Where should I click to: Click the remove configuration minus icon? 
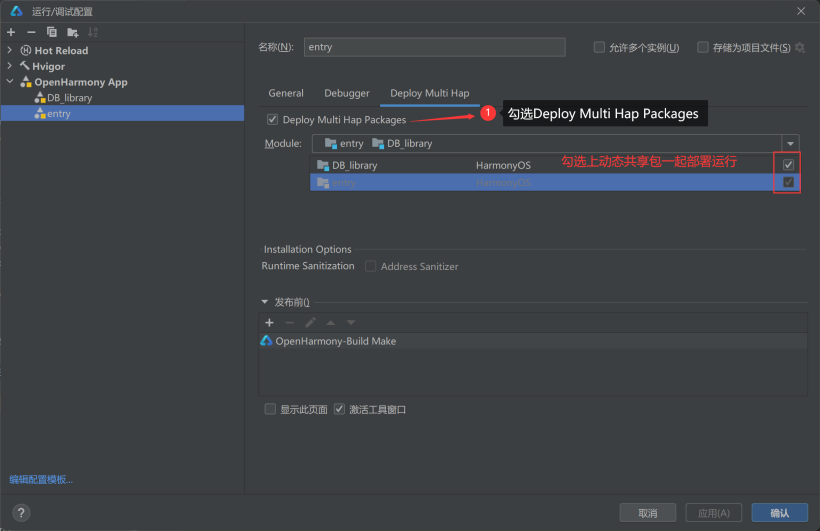click(31, 32)
